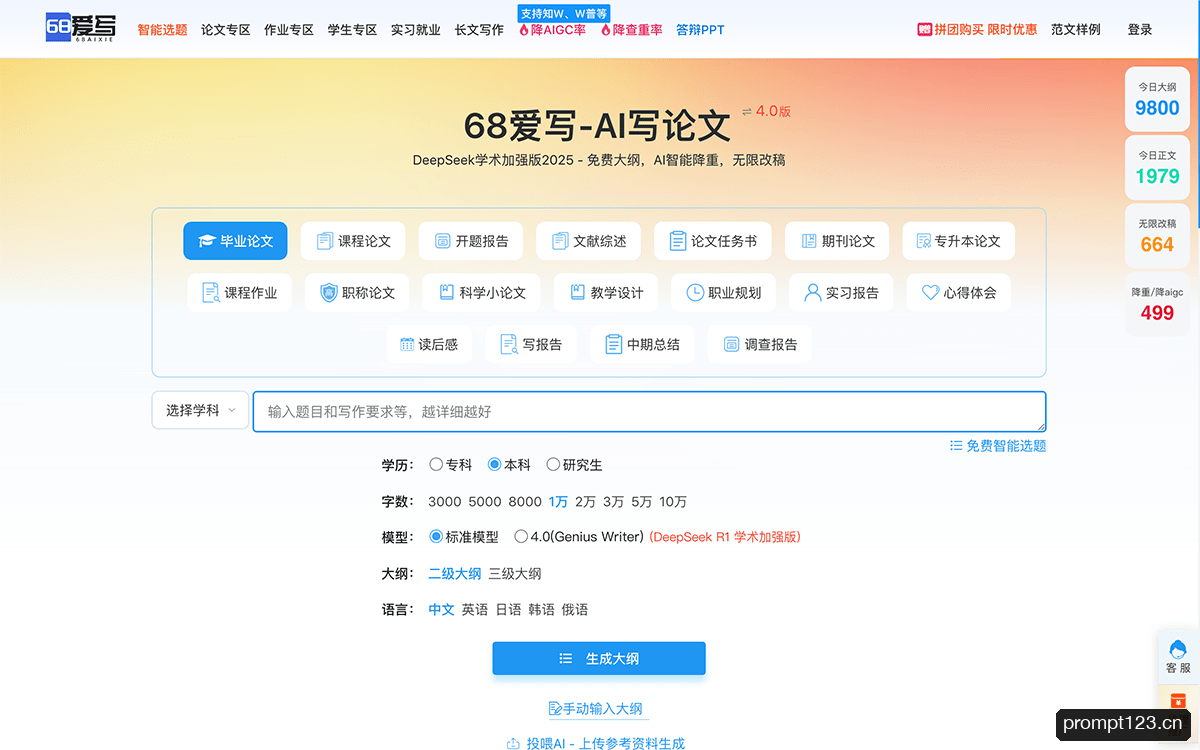Go to 论文专区 in the navigation
Viewport: 1200px width, 750px height.
226,30
